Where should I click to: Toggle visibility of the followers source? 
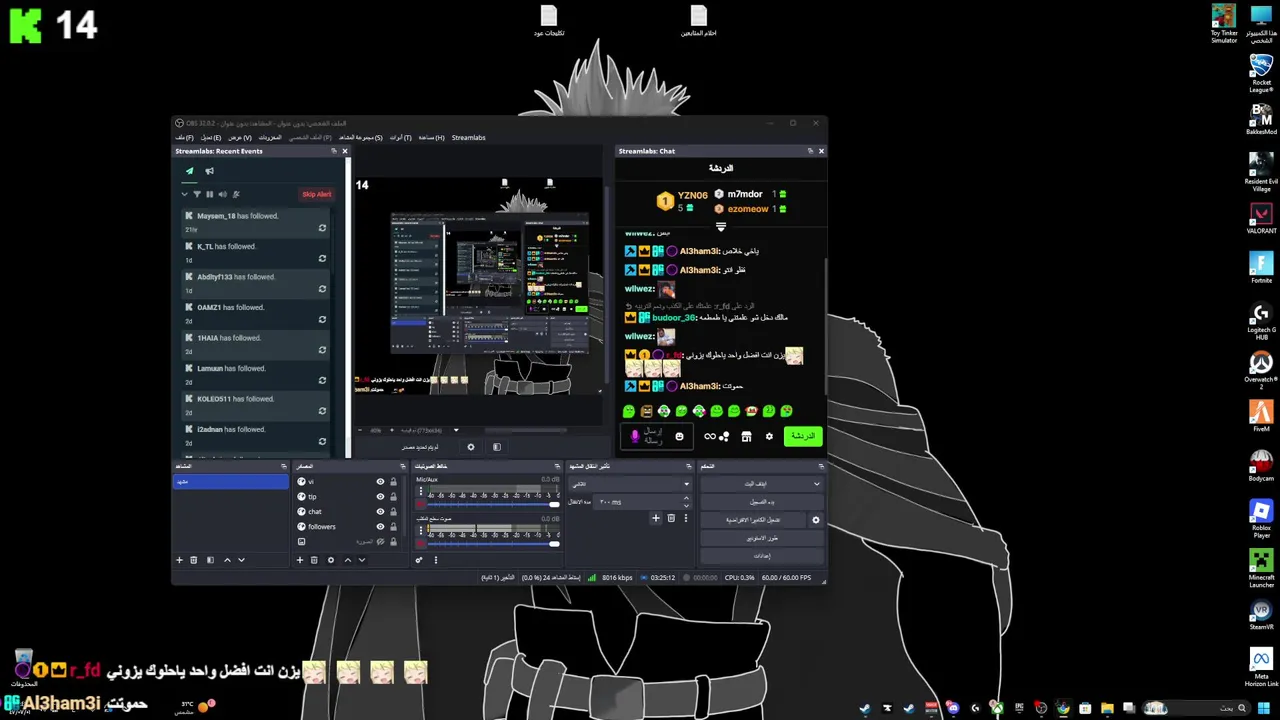pyautogui.click(x=380, y=527)
